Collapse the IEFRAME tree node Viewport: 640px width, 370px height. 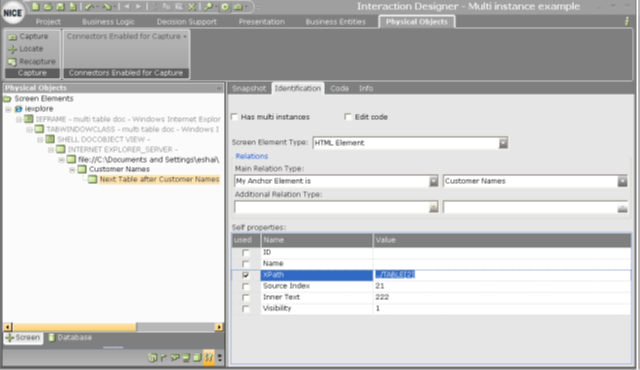tap(19, 119)
